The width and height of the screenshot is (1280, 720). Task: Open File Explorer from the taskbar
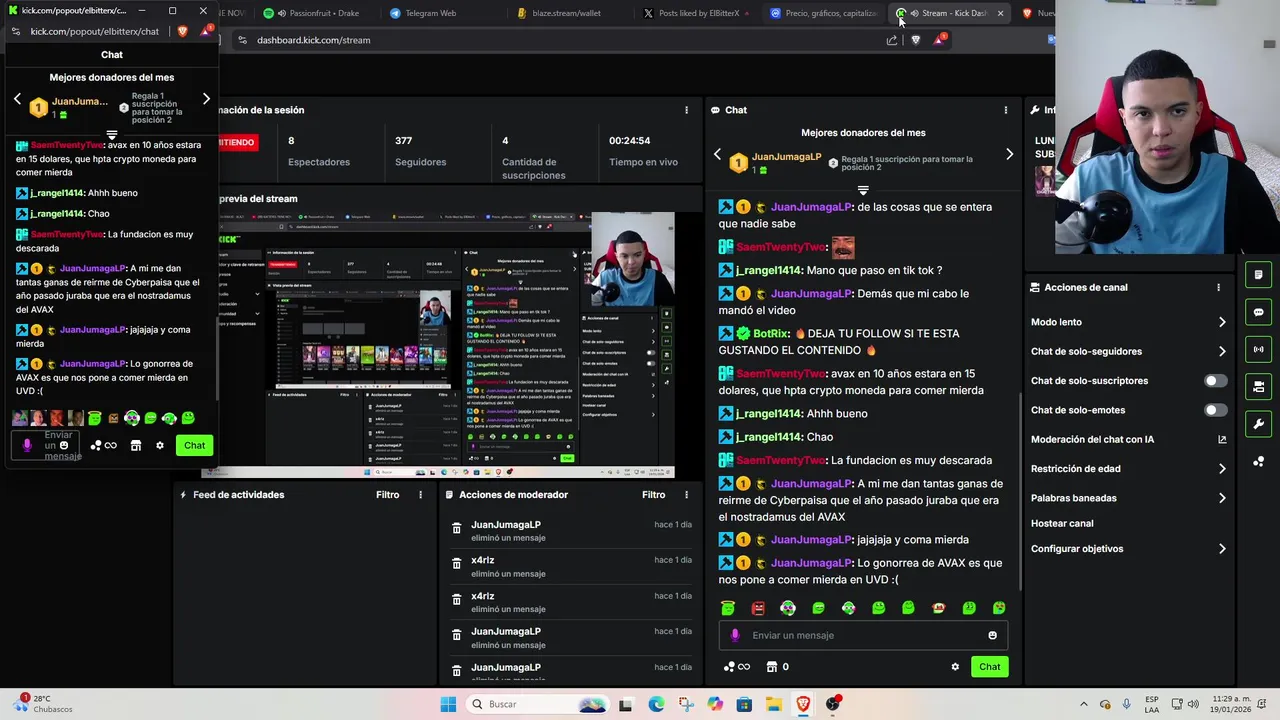[x=773, y=704]
